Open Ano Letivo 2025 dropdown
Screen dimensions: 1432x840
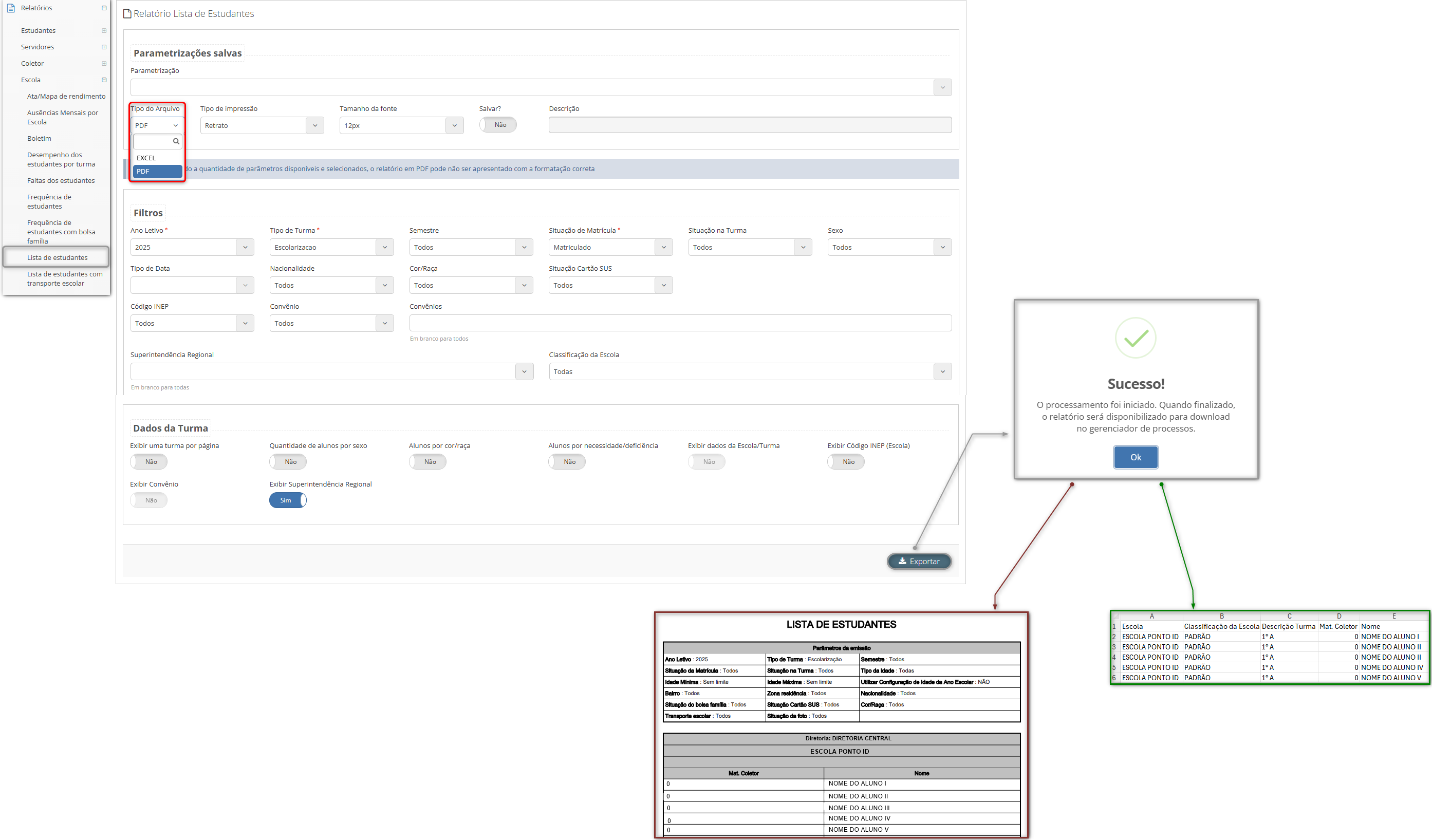pos(192,247)
